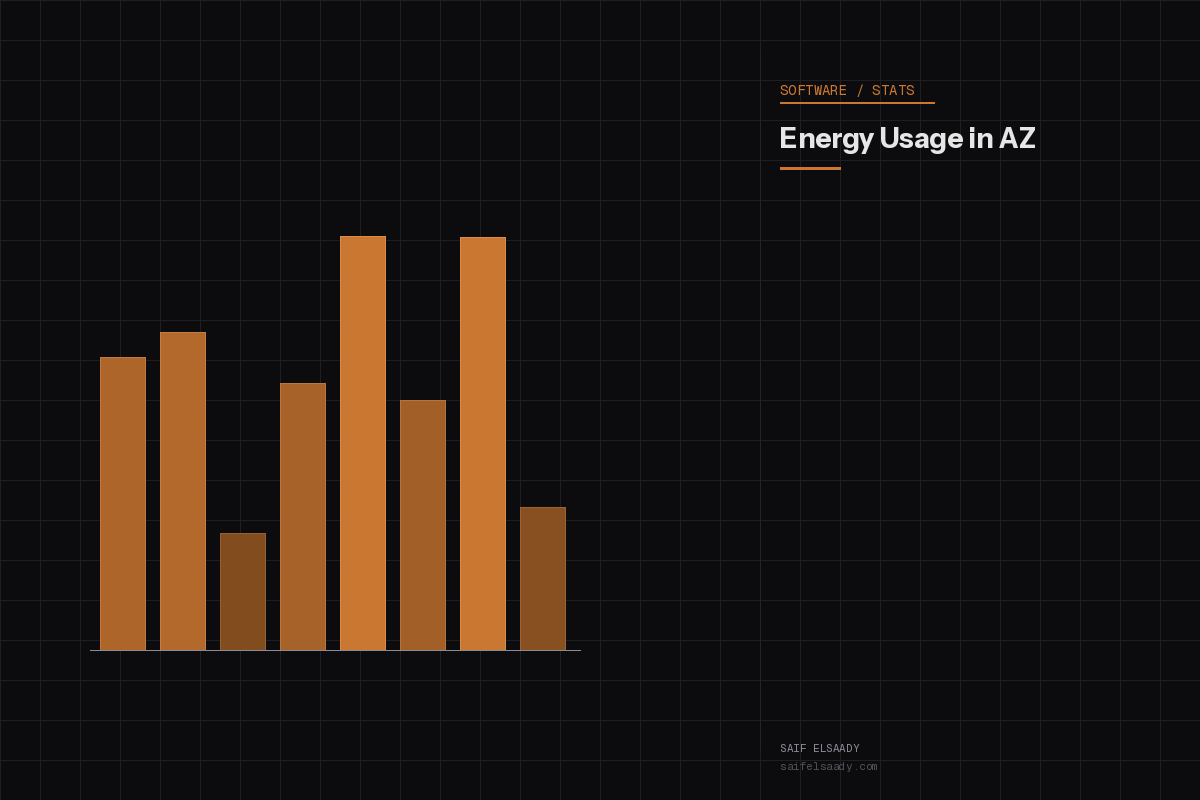Select the STATS label

895,90
